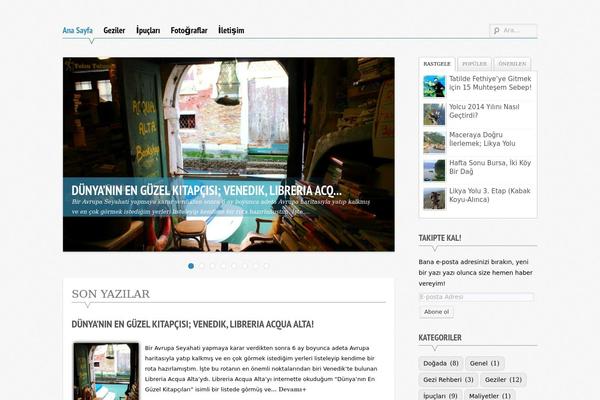Select the fourth slider dot
Viewport: 600px width, 400px height.
click(x=223, y=266)
